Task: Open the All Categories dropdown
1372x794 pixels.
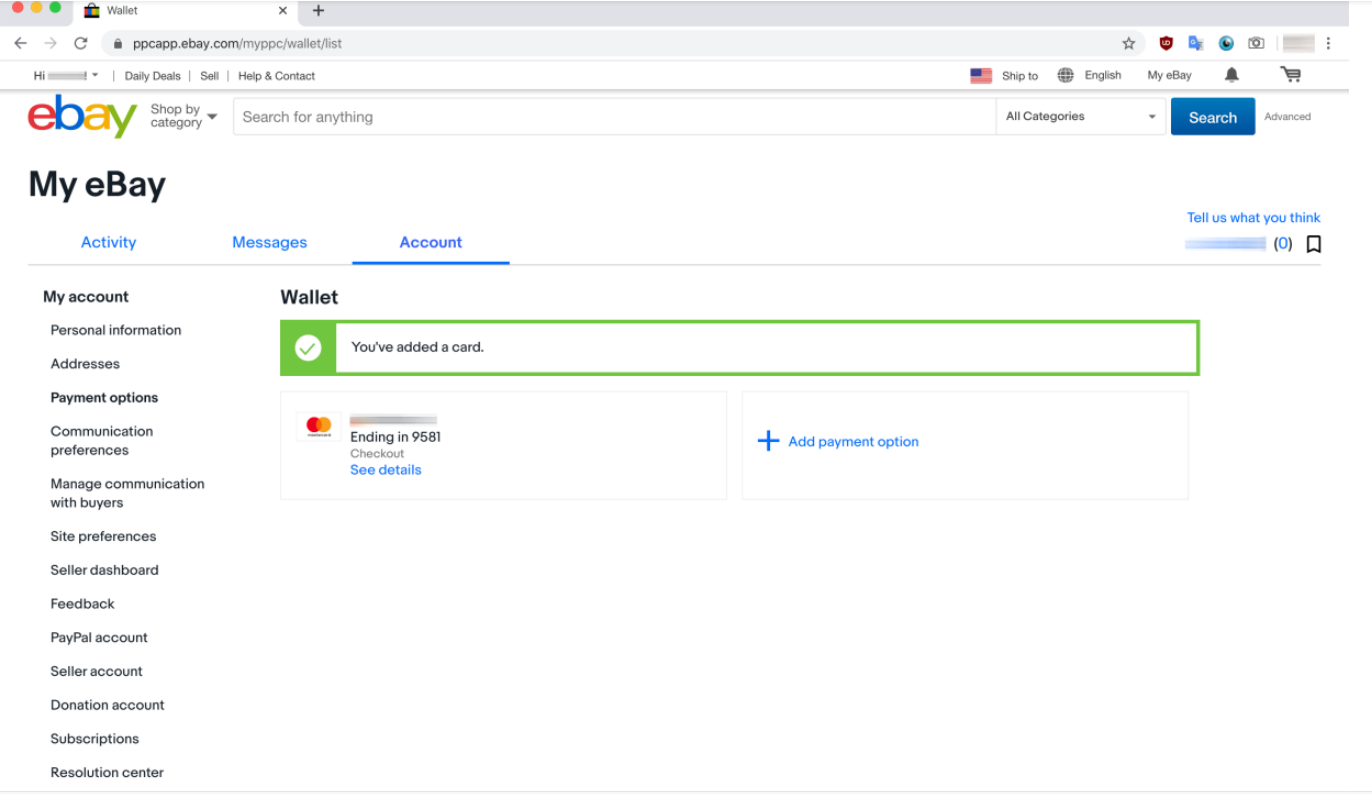Action: 1081,116
